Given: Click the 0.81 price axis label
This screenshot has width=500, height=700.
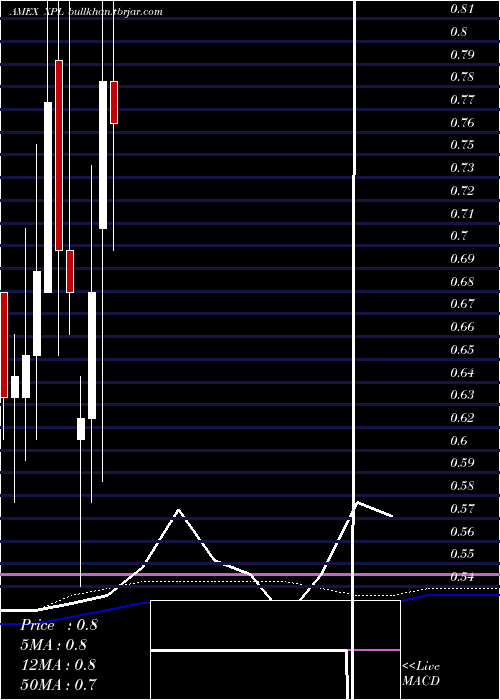Looking at the screenshot, I should (462, 8).
